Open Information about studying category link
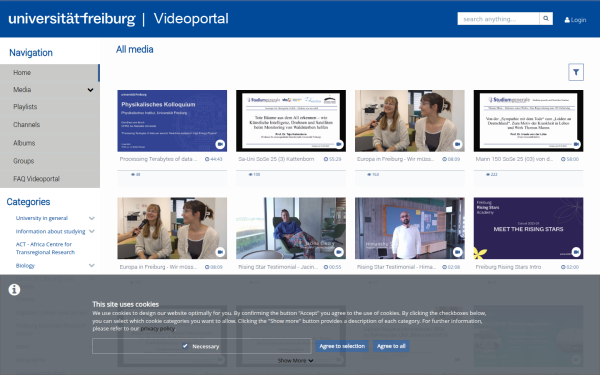Viewport: 600px width, 375px height. (51, 232)
